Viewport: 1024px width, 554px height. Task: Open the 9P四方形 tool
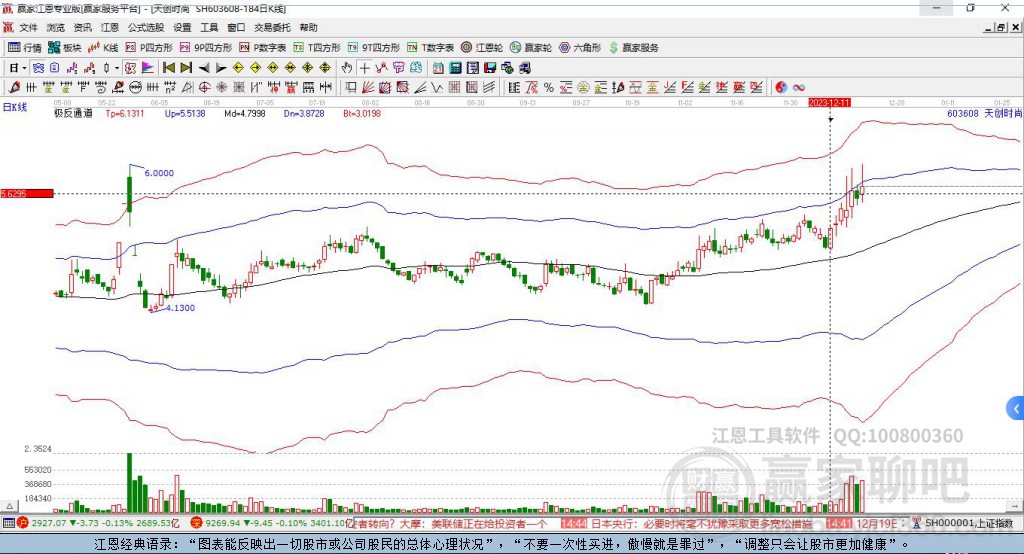point(206,48)
